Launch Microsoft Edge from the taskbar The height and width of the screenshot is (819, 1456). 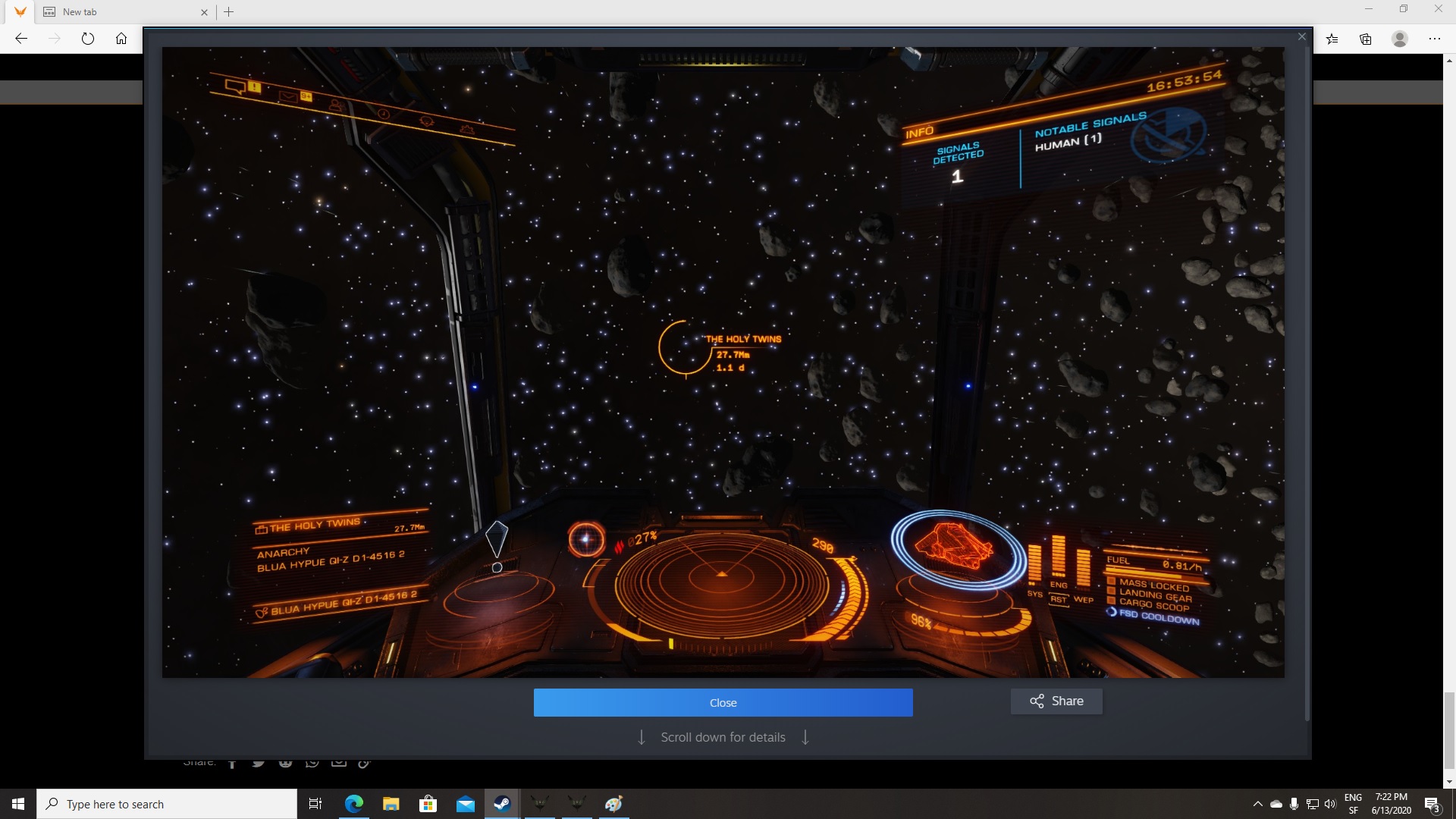pos(354,804)
